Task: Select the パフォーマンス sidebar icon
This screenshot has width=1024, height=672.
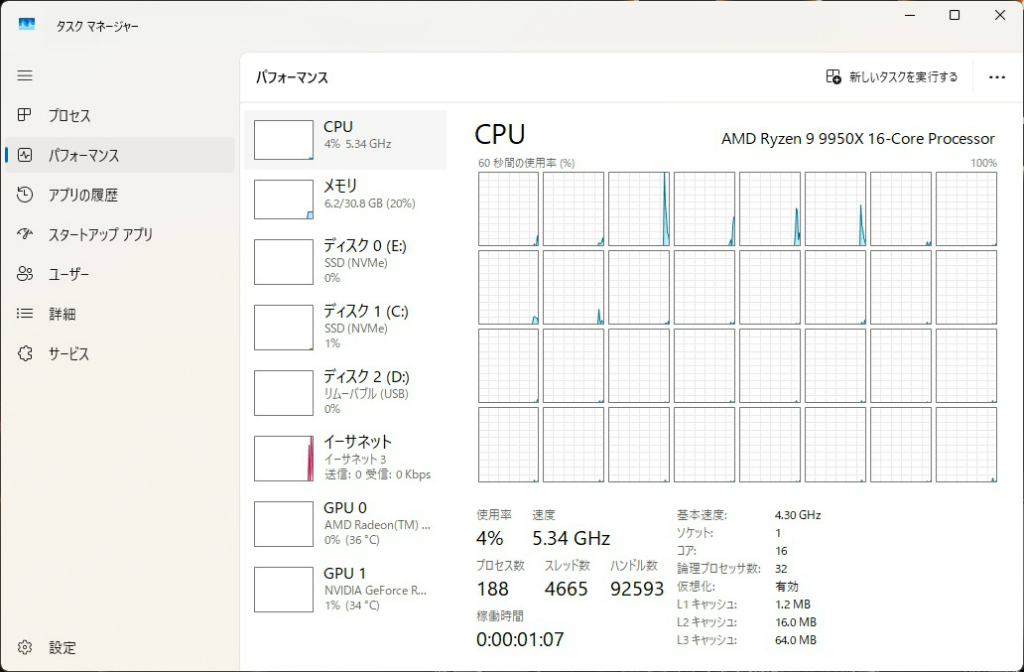Action: [25, 155]
